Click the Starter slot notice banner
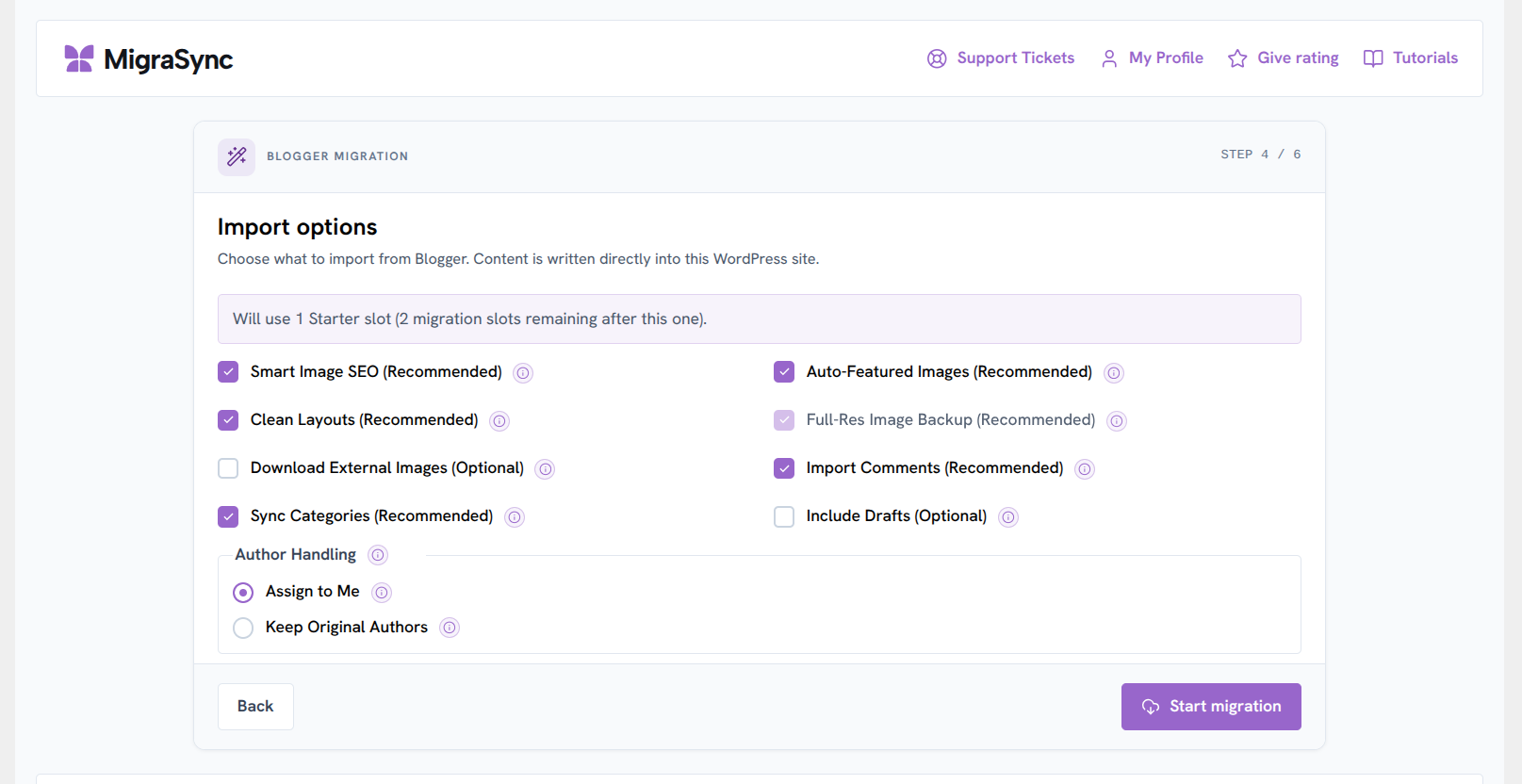The width and height of the screenshot is (1522, 784). 760,319
